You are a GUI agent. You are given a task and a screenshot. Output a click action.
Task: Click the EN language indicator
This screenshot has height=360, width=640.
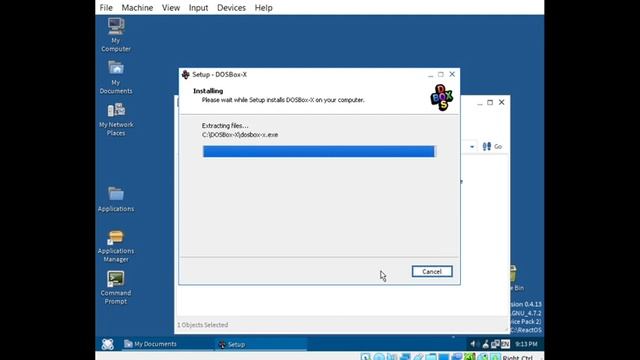coord(505,344)
